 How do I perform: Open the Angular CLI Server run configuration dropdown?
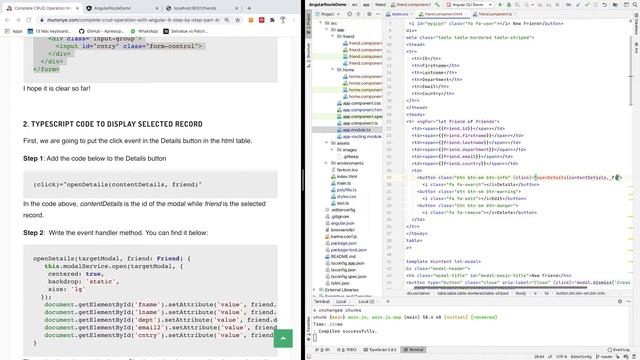pos(469,4)
